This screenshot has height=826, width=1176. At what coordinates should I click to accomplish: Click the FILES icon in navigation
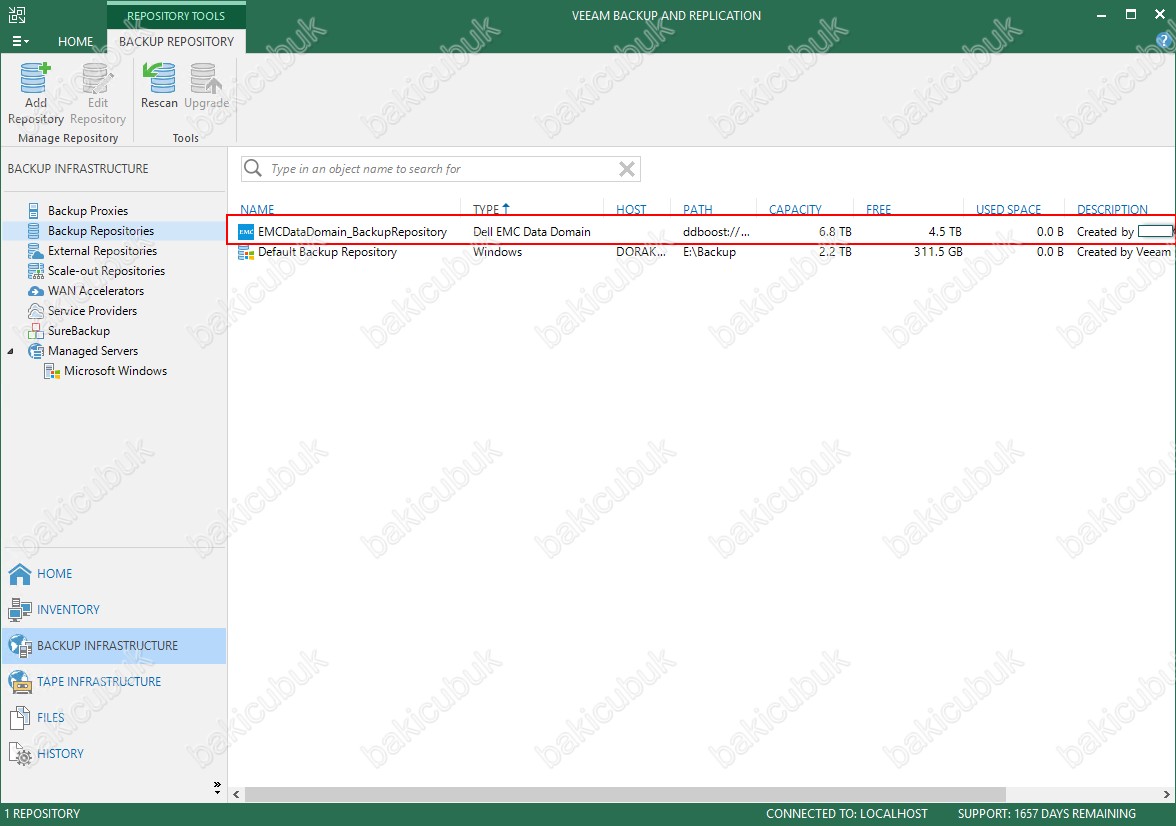point(20,718)
